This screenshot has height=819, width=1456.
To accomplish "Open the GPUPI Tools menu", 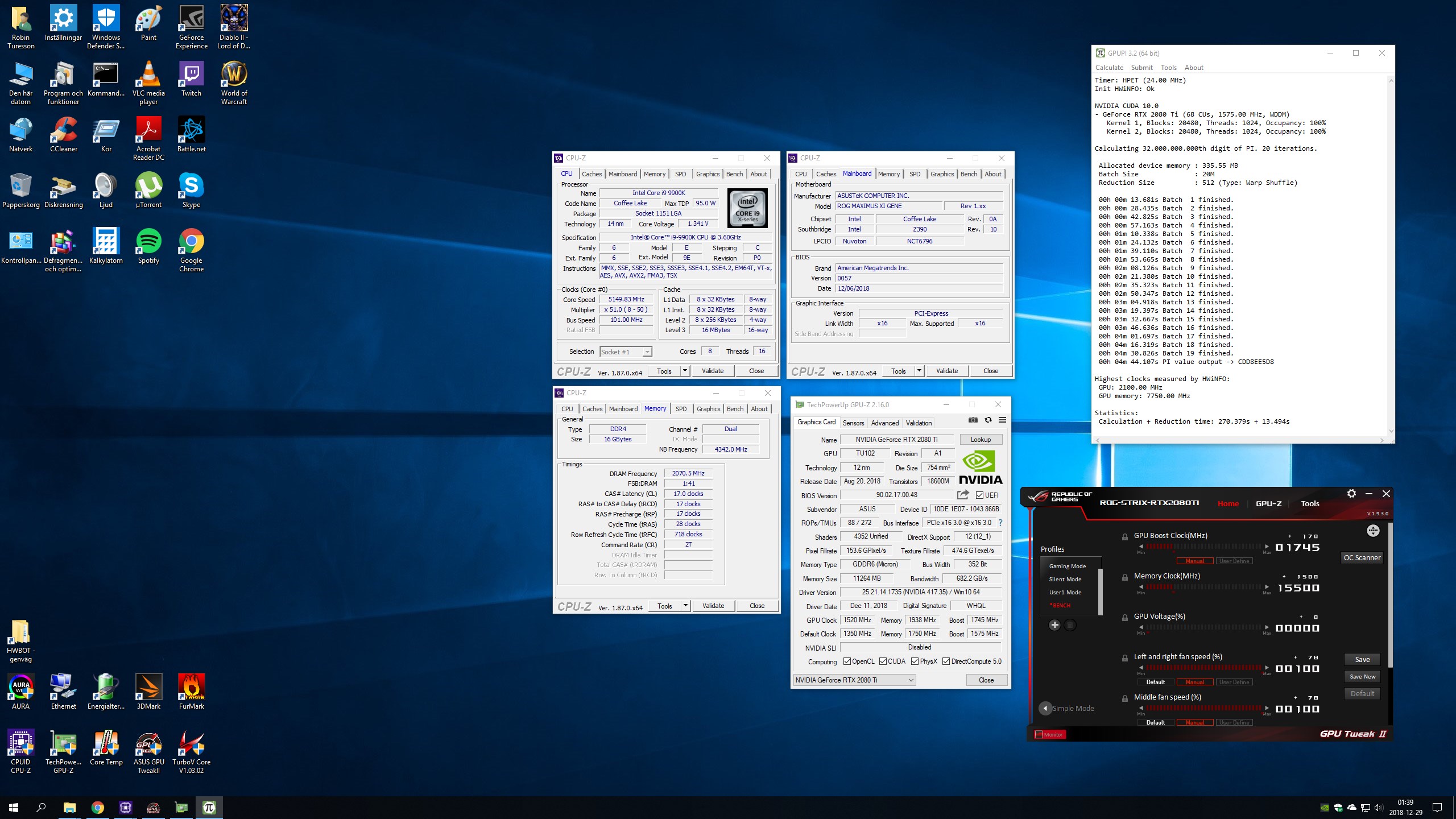I will click(1168, 67).
